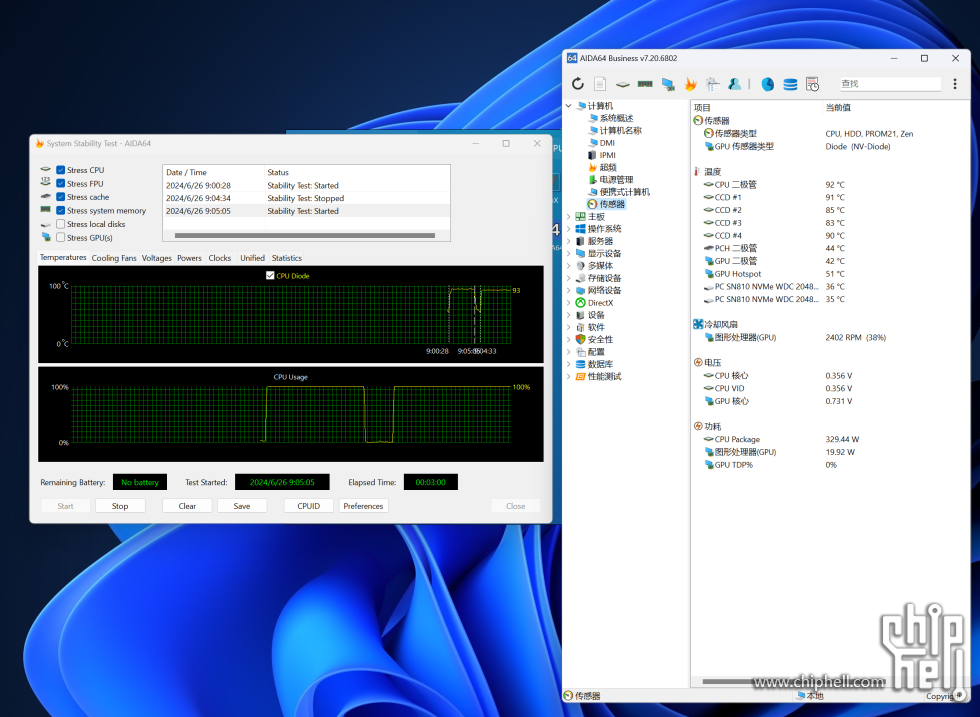Click the CPUID button

(309, 506)
